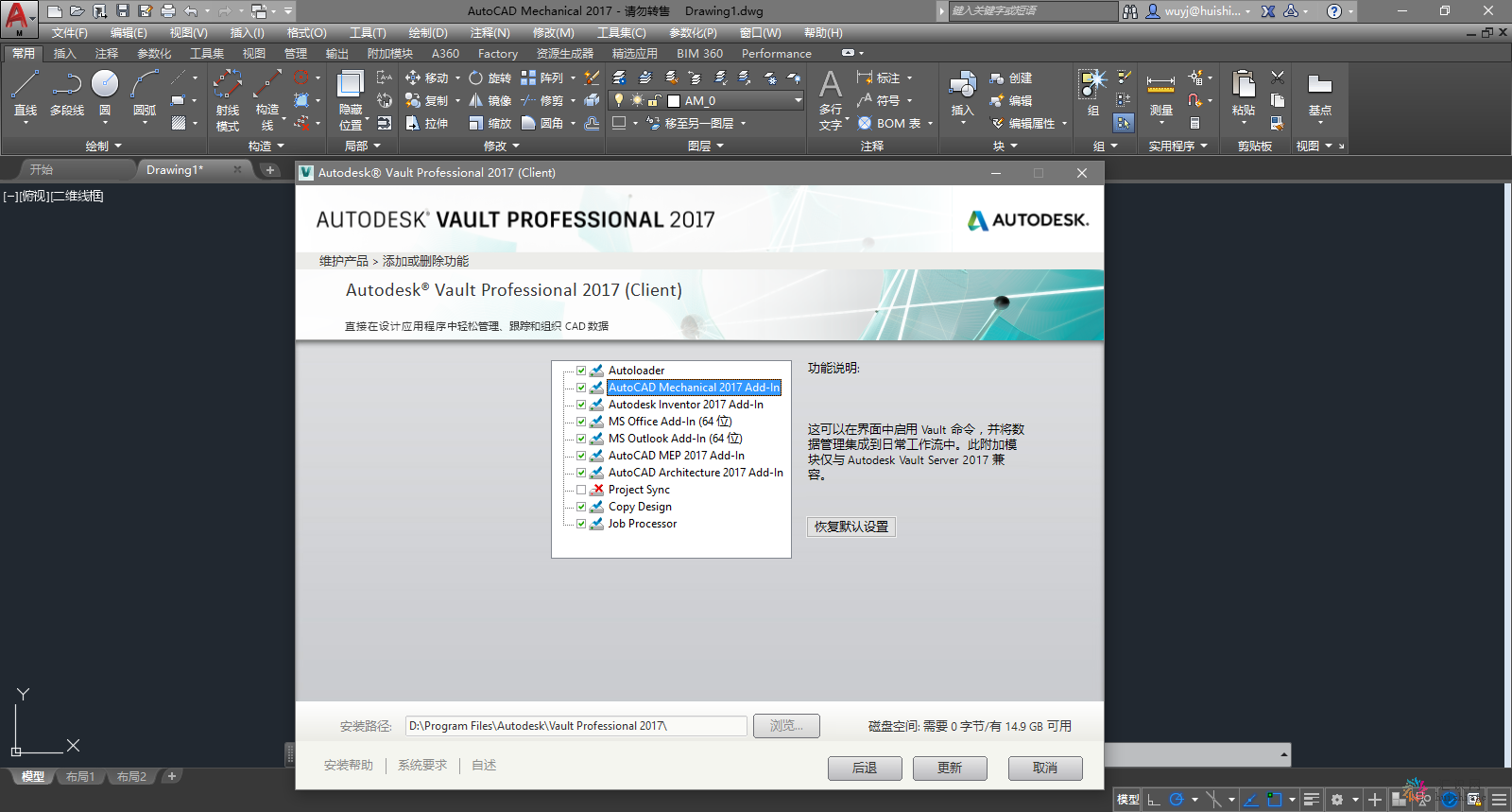
Task: Switch to the 注释 ribbon tab
Action: (107, 54)
